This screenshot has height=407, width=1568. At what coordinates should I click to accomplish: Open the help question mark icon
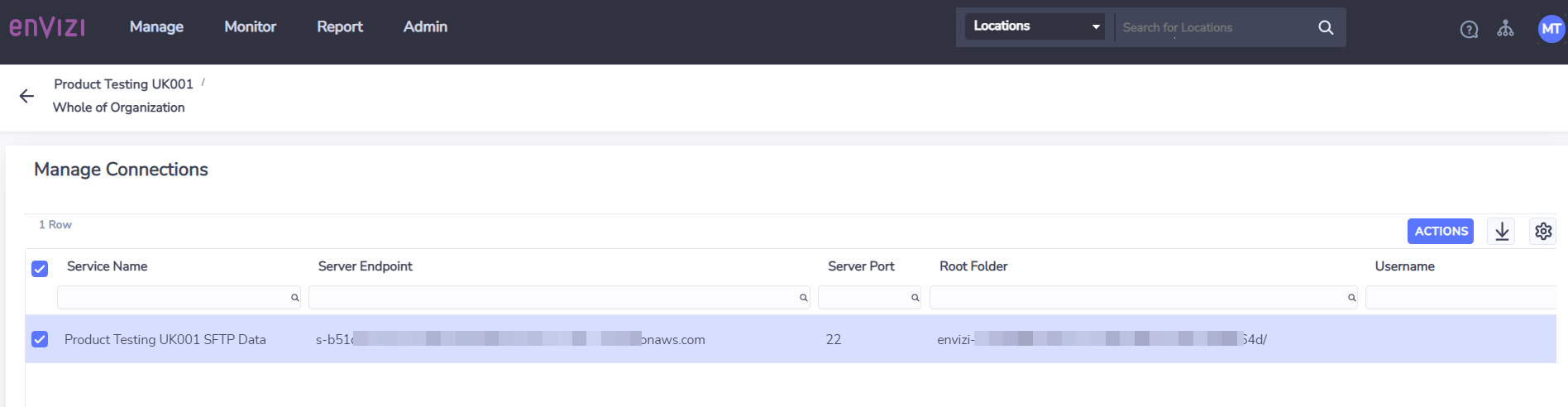coord(1469,30)
